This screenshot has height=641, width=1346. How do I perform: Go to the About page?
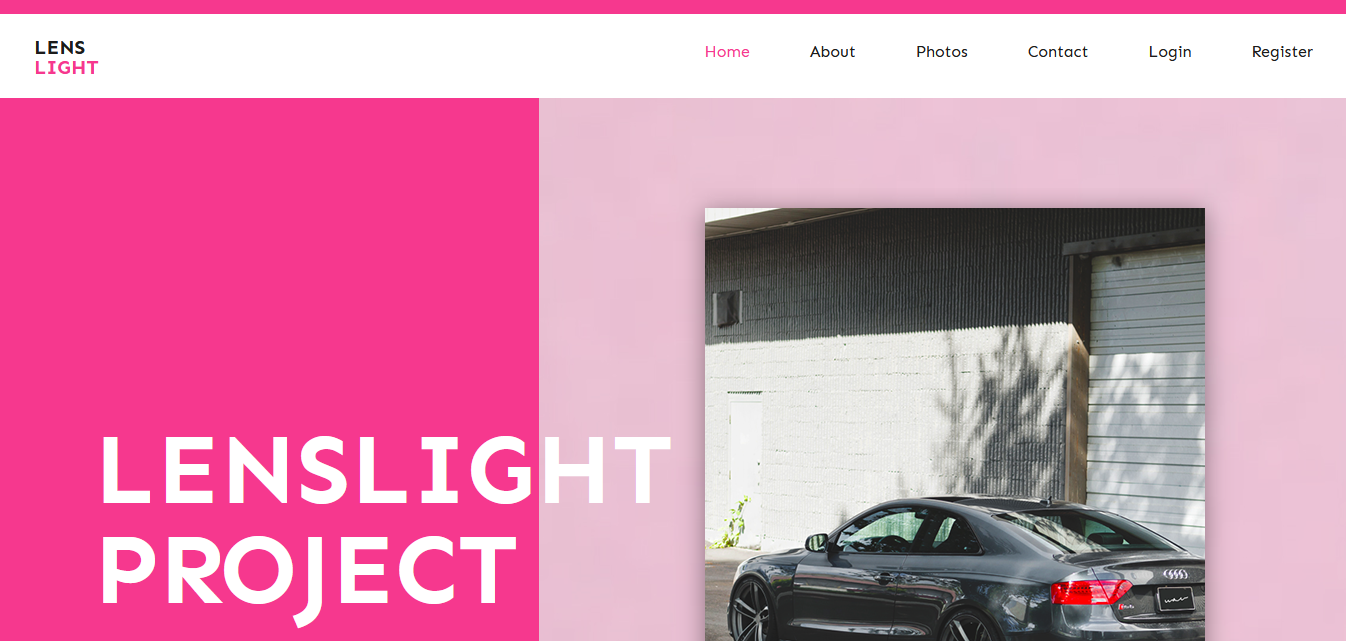[x=832, y=52]
